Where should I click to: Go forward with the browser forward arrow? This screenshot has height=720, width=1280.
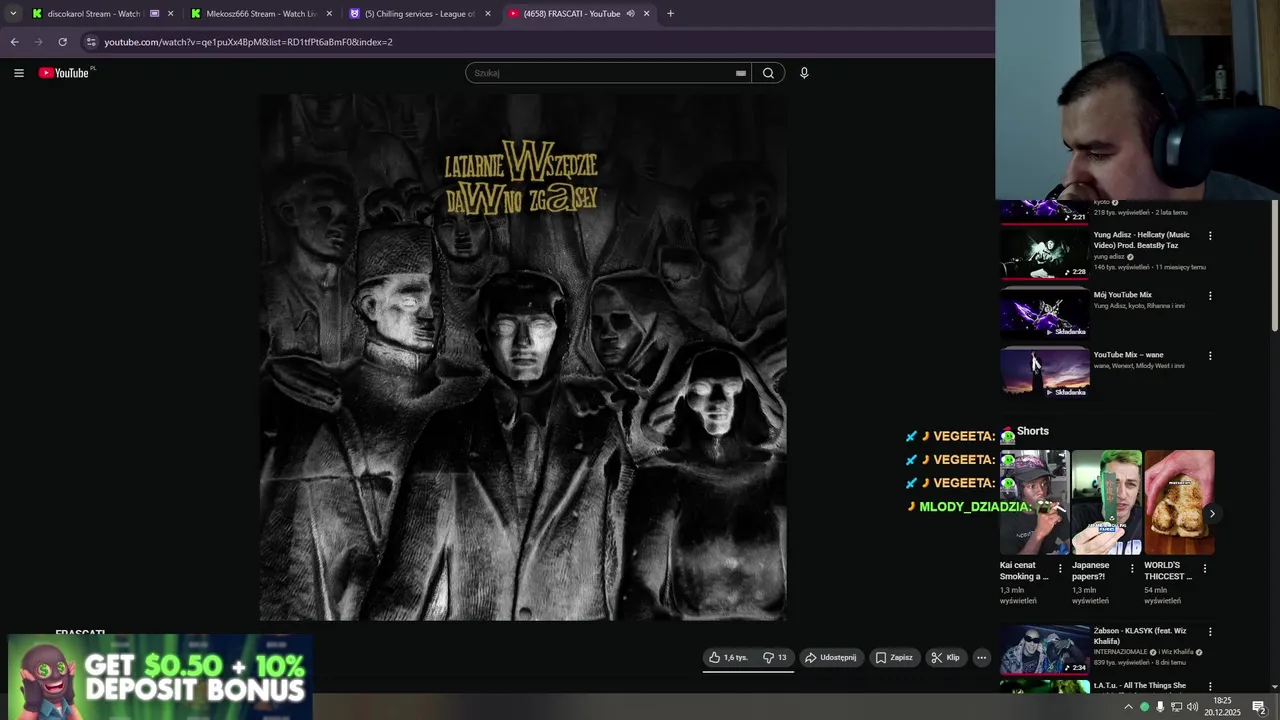click(x=38, y=42)
